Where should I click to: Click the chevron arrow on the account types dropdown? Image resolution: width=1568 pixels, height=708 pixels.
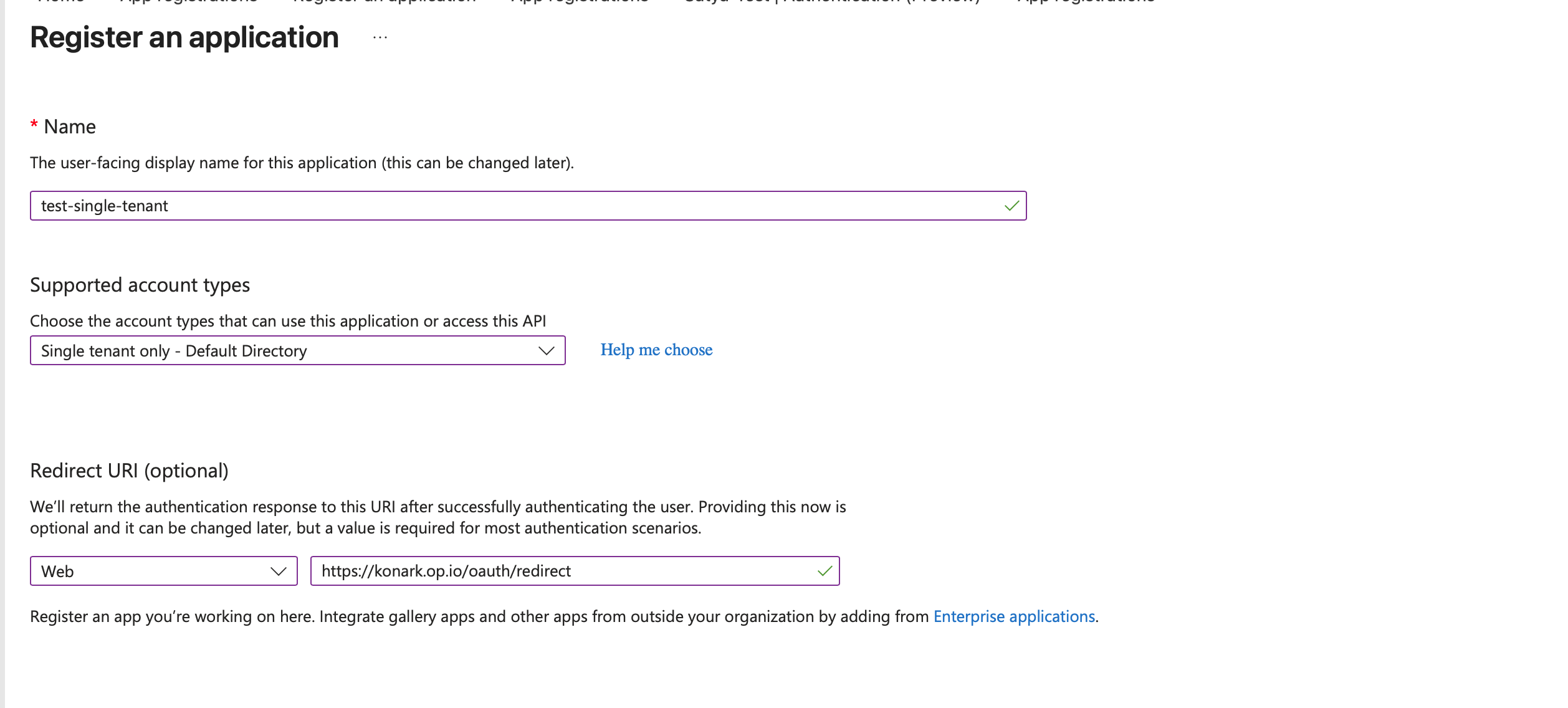tap(546, 351)
